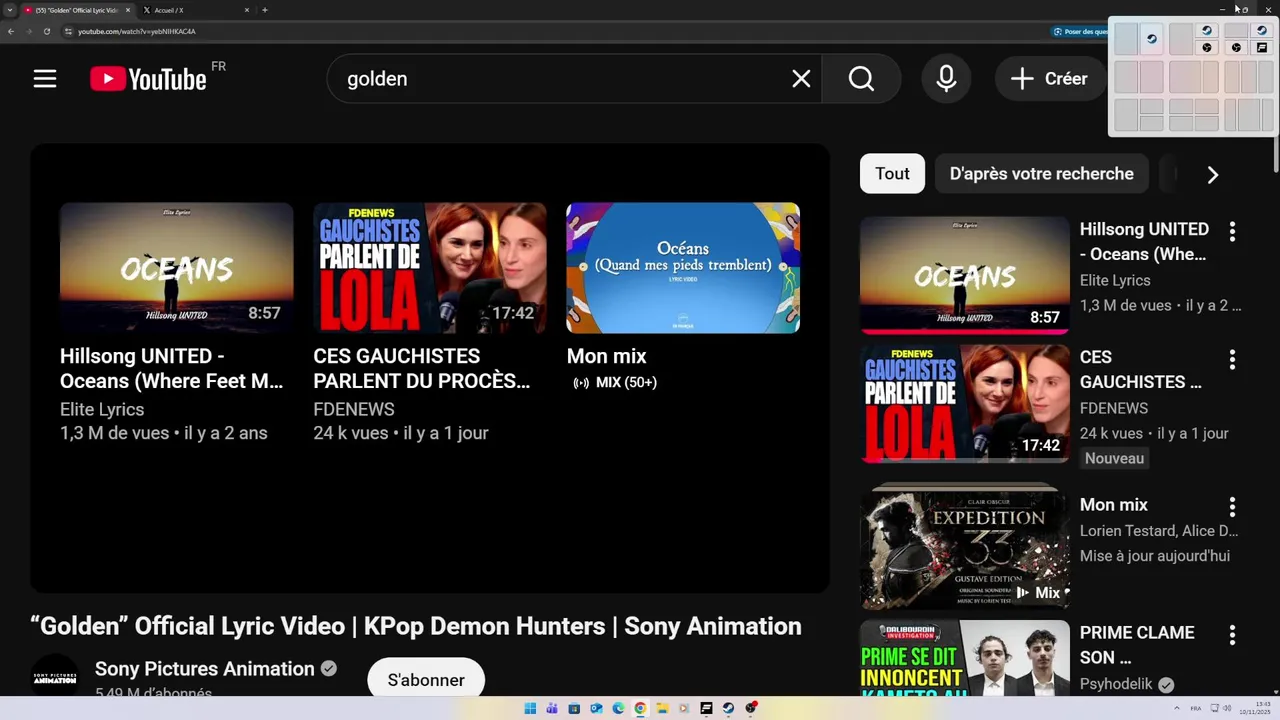Open the Psyhodelik channel name in sidebar
This screenshot has width=1280, height=720.
pyautogui.click(x=1116, y=684)
